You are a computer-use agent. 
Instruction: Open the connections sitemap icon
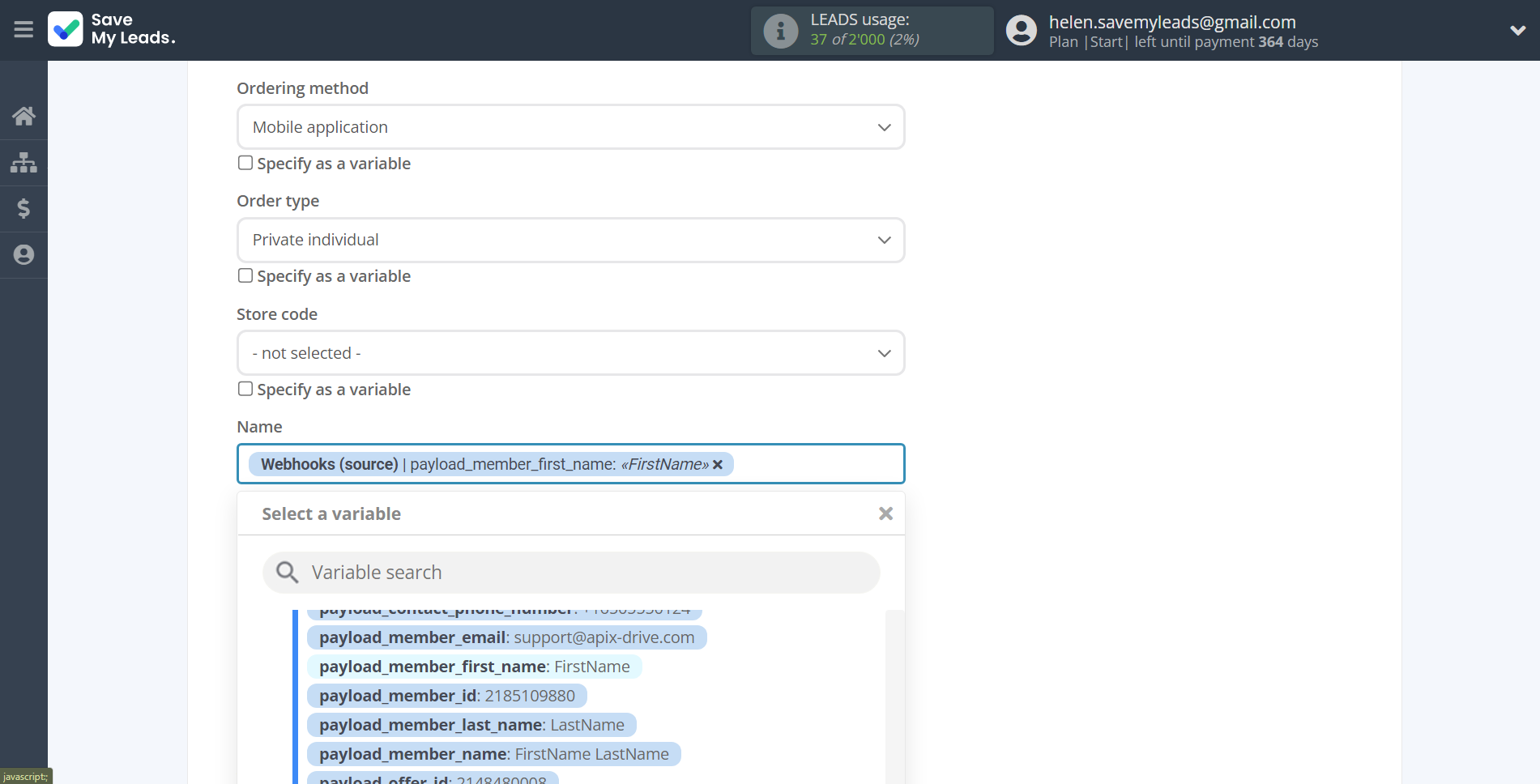click(x=23, y=163)
